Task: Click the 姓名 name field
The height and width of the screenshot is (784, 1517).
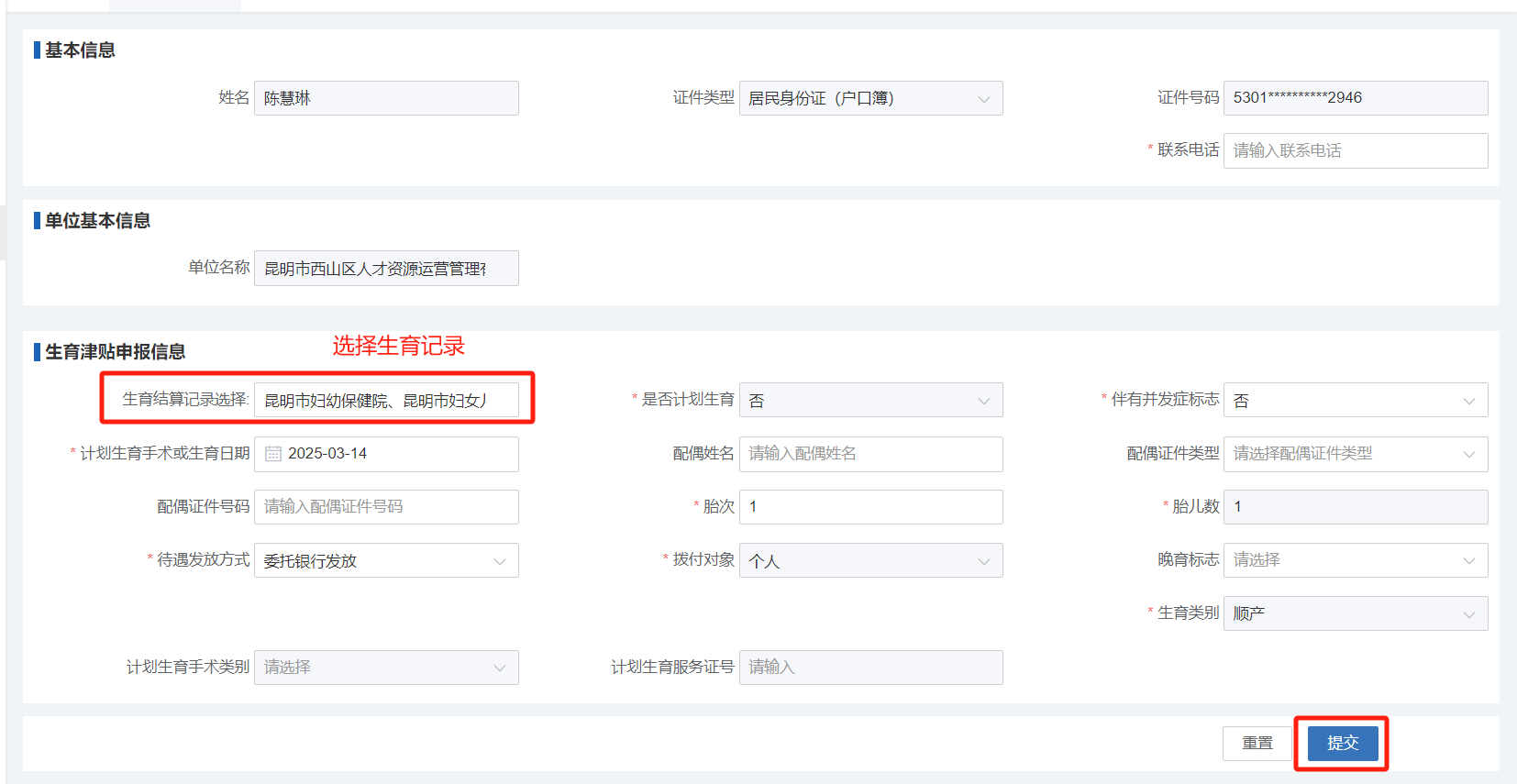Action: click(385, 98)
